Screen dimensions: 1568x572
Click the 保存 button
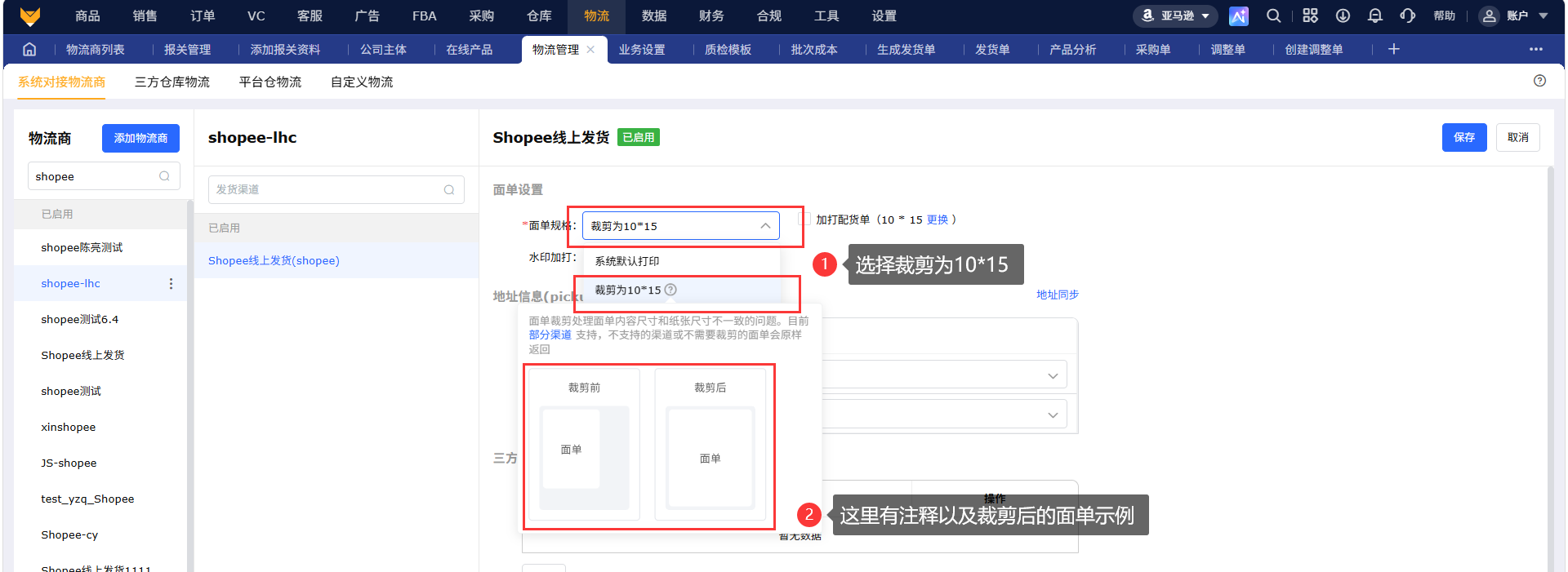1464,137
